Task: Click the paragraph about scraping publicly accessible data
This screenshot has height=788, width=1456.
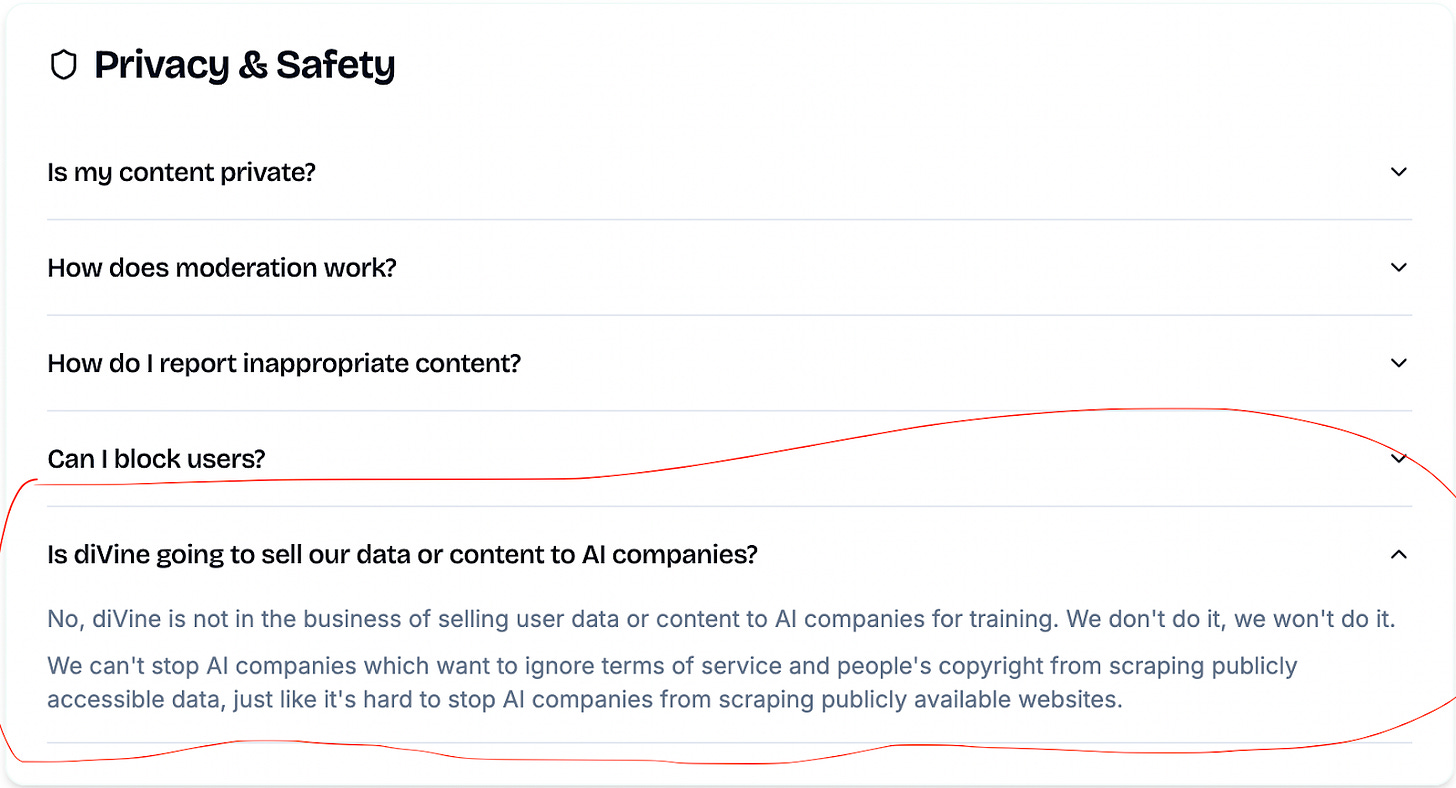Action: [x=672, y=682]
